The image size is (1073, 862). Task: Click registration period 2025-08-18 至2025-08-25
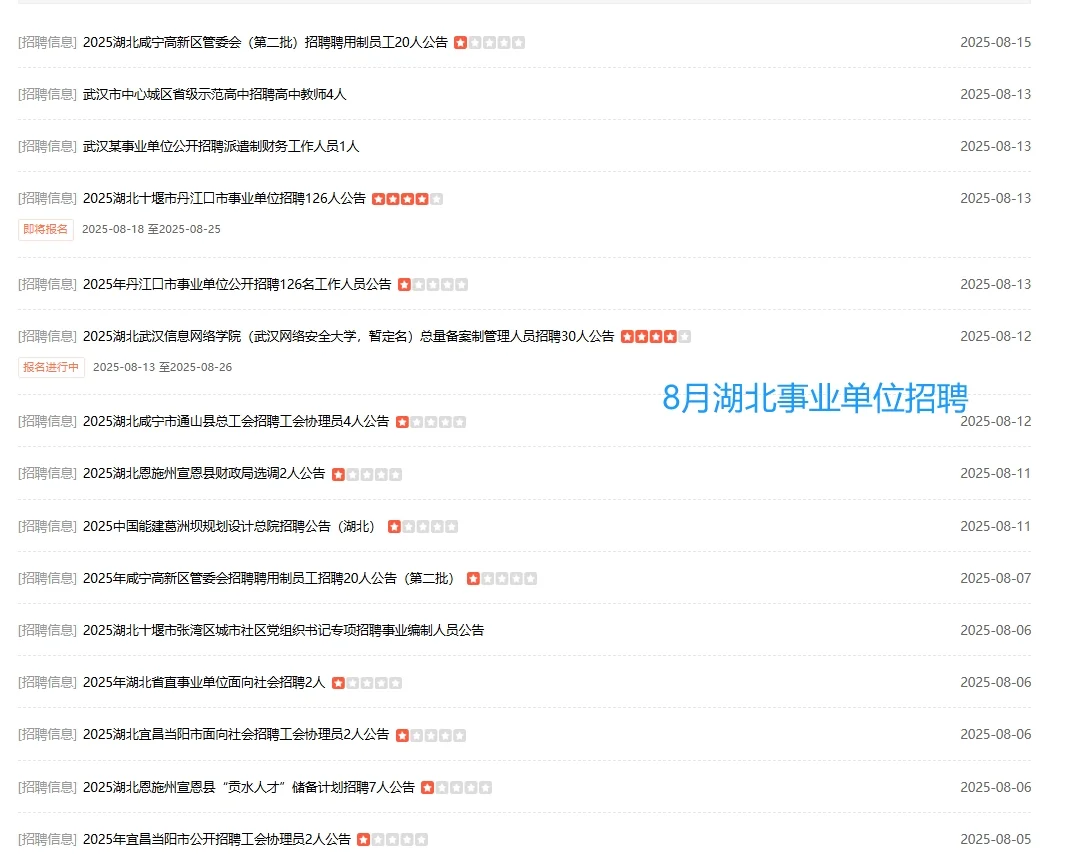point(151,229)
